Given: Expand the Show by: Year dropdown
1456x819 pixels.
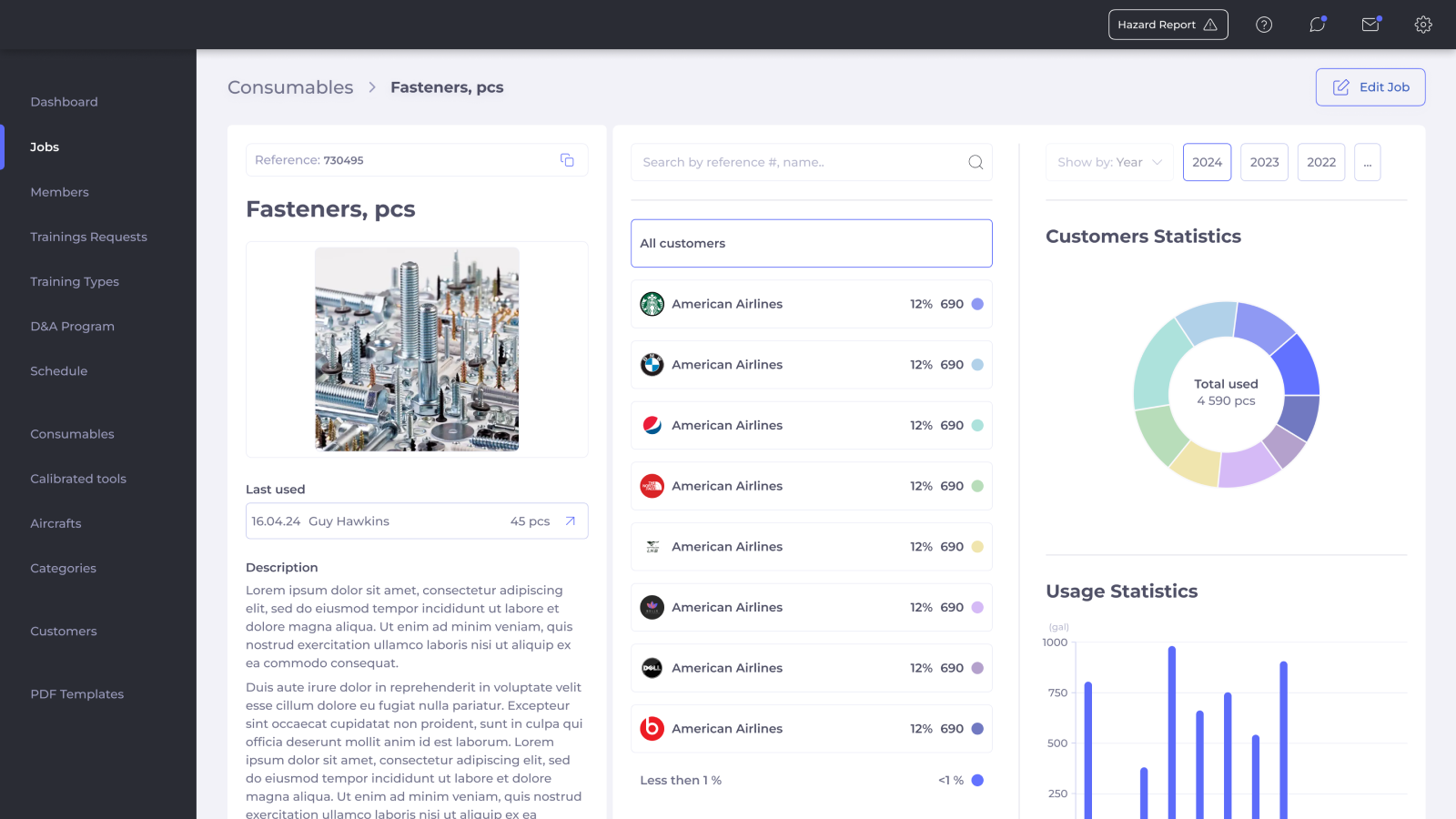Looking at the screenshot, I should 1109,162.
